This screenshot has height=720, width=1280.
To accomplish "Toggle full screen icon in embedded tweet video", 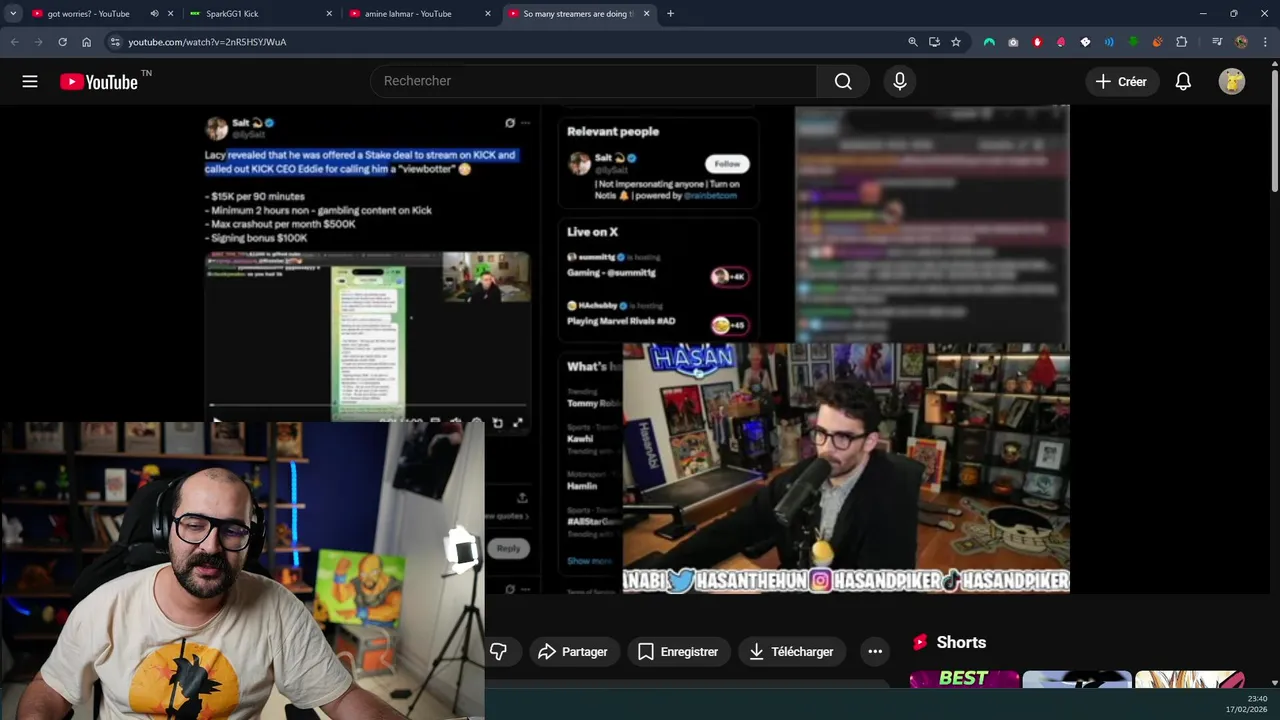I will point(518,423).
